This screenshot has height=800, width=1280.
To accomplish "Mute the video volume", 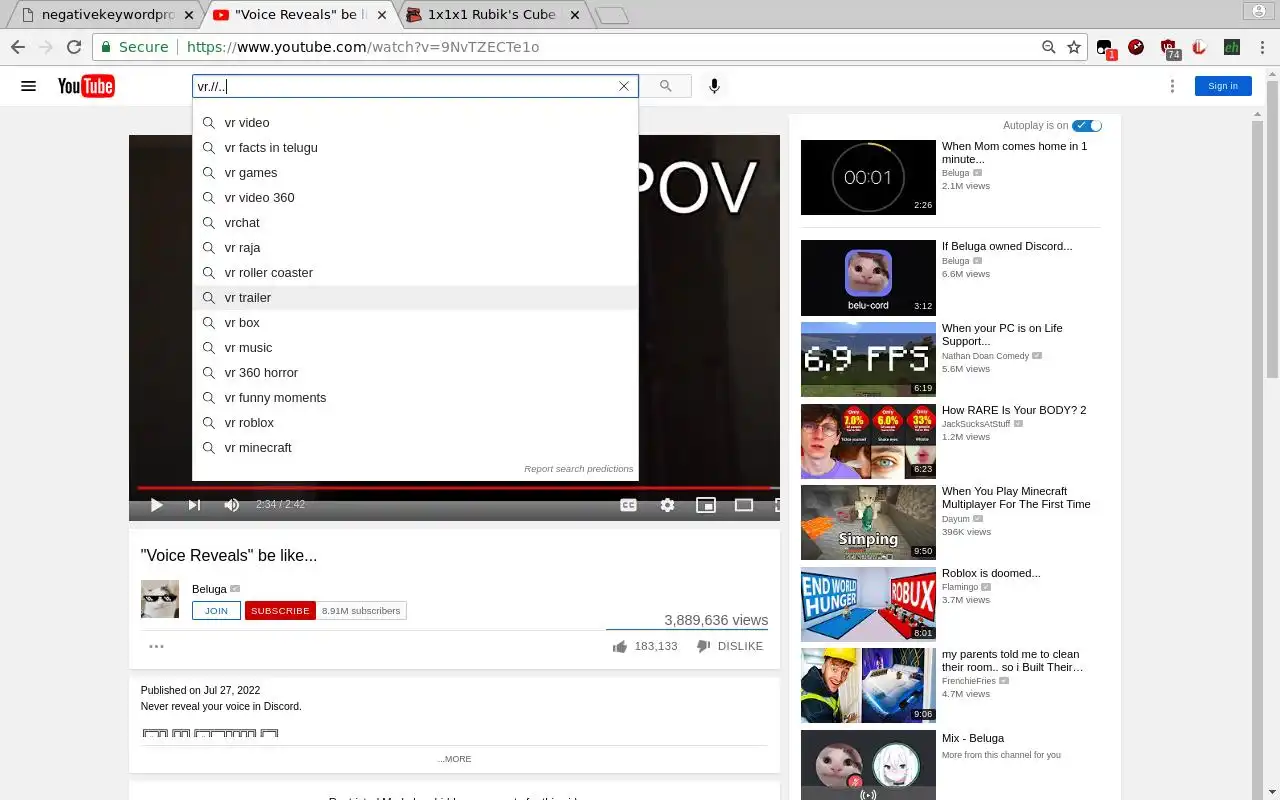I will (x=232, y=505).
